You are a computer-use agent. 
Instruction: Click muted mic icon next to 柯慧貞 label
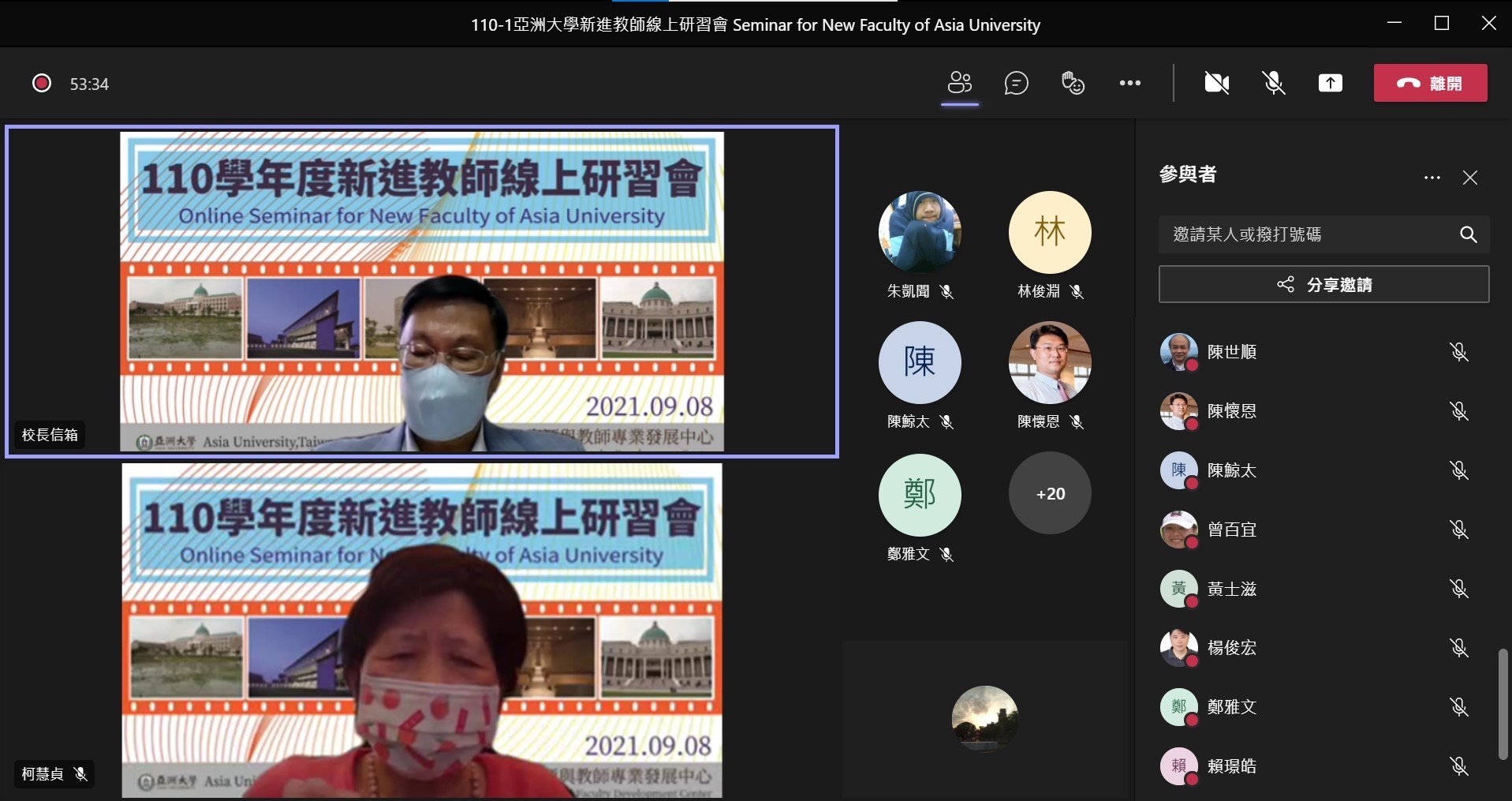[x=80, y=773]
